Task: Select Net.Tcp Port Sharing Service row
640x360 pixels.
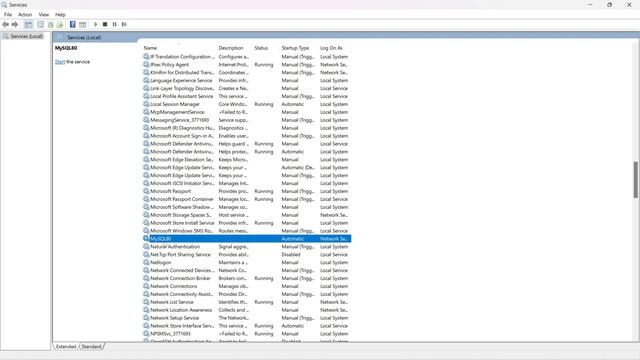Action: coord(247,255)
